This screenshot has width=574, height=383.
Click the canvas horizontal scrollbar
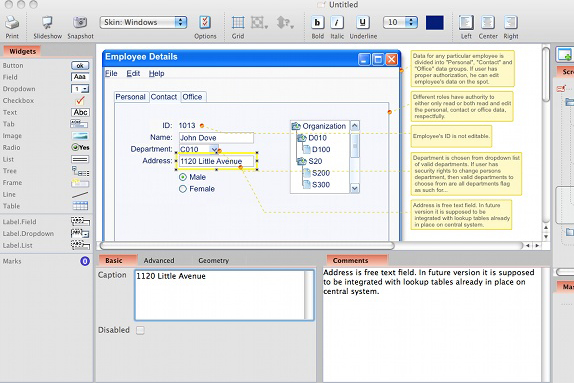(x=247, y=245)
